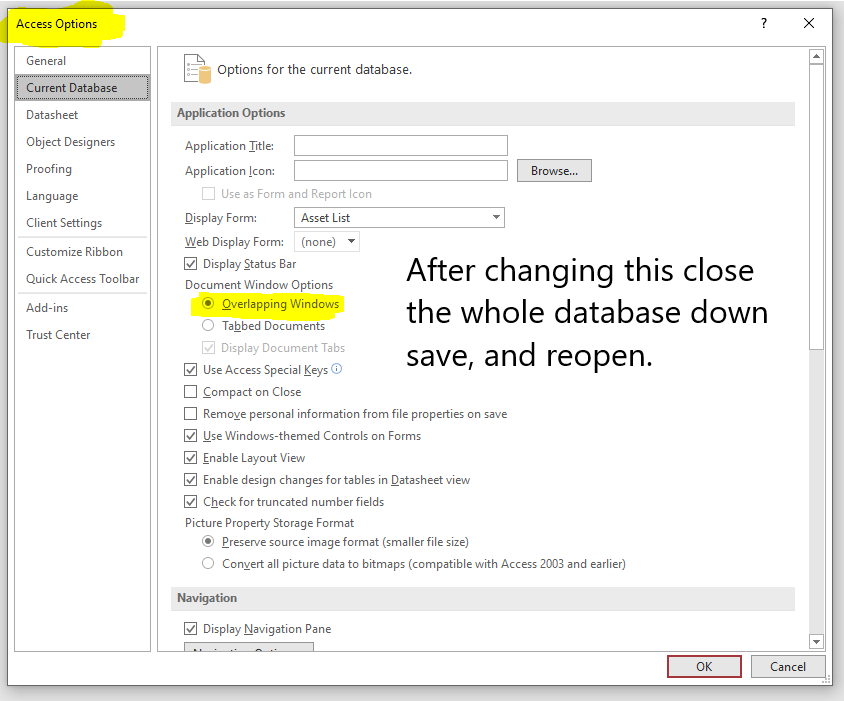Enable Compact on Close

[x=191, y=391]
